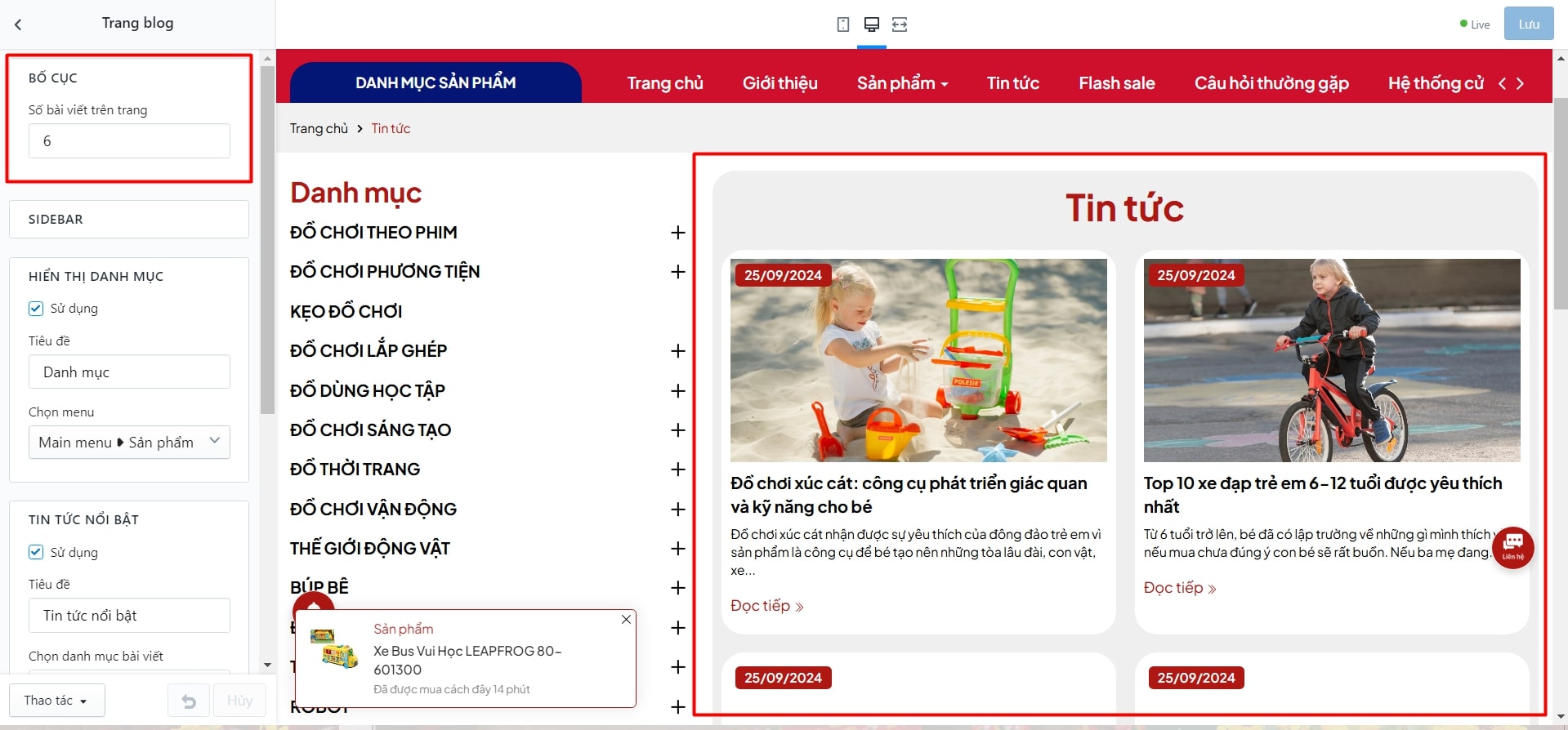Click Đọc tiếp on bicycle article

pyautogui.click(x=1180, y=588)
